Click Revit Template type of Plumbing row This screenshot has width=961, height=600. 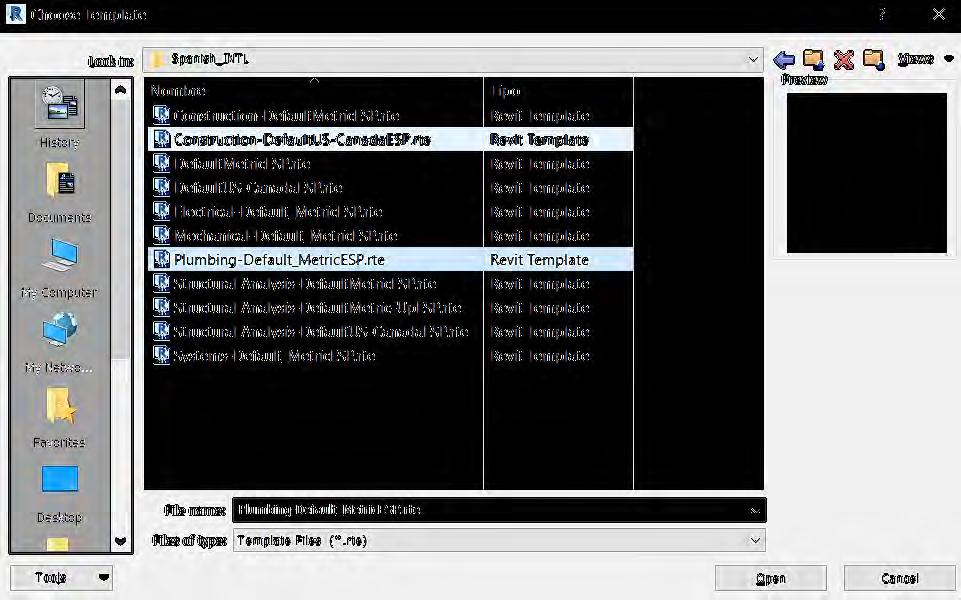(x=539, y=260)
